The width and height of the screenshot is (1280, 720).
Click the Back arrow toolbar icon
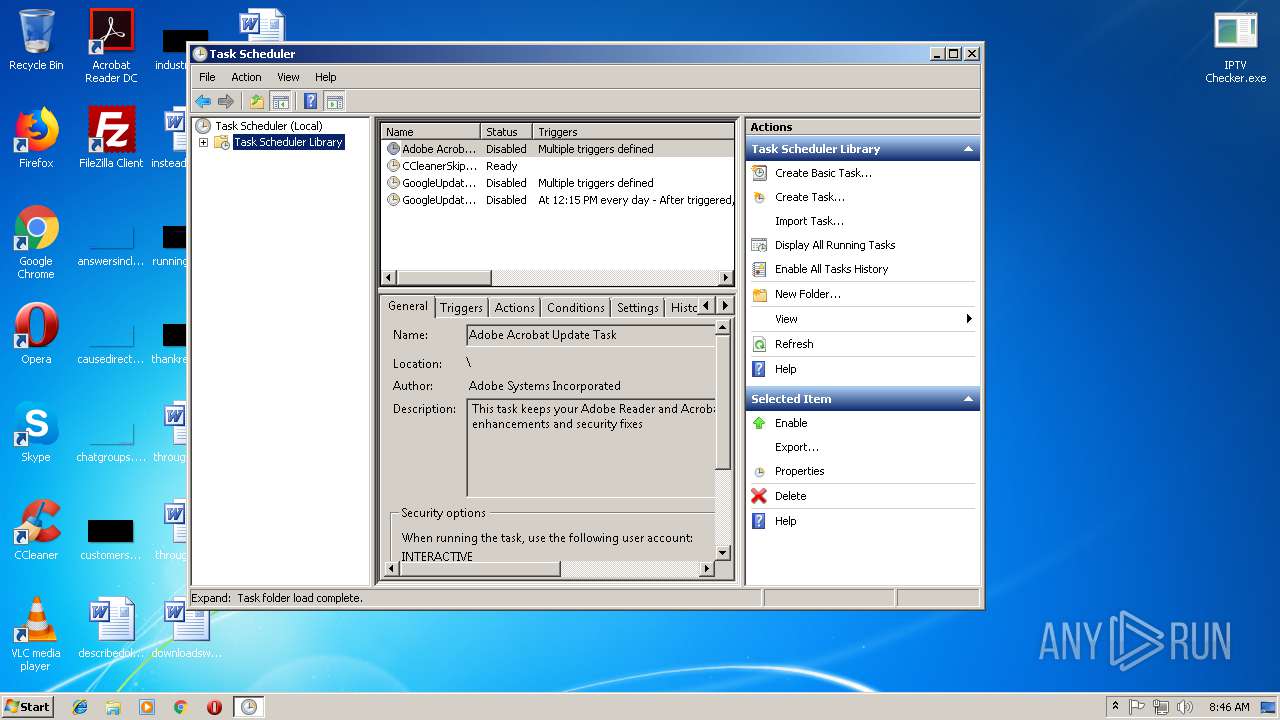[203, 101]
